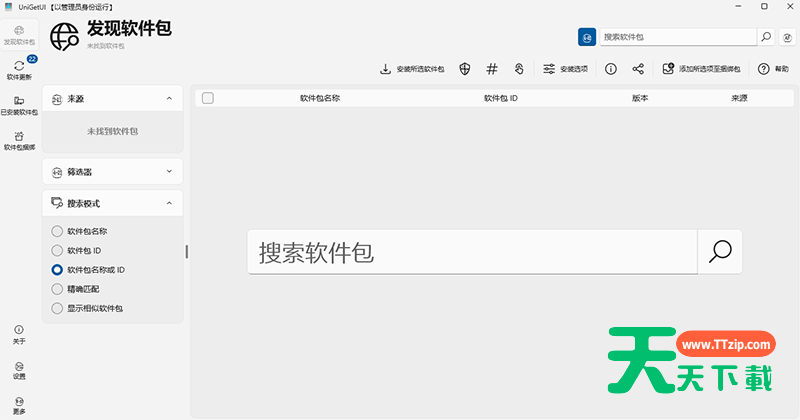This screenshot has height=420, width=800.
Task: Click the share package icon
Action: [638, 69]
